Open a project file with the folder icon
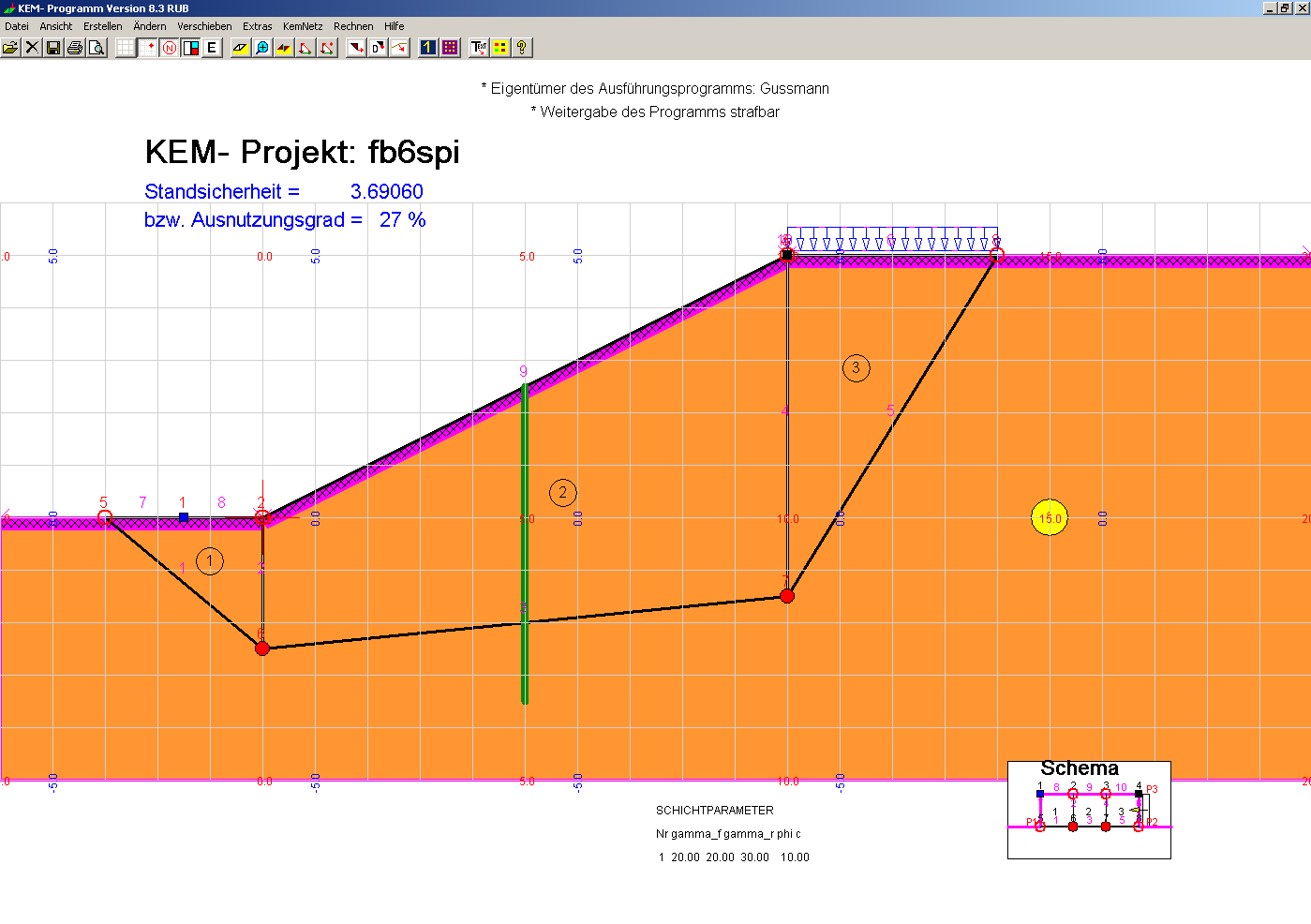This screenshot has height=924, width=1311. tap(10, 47)
